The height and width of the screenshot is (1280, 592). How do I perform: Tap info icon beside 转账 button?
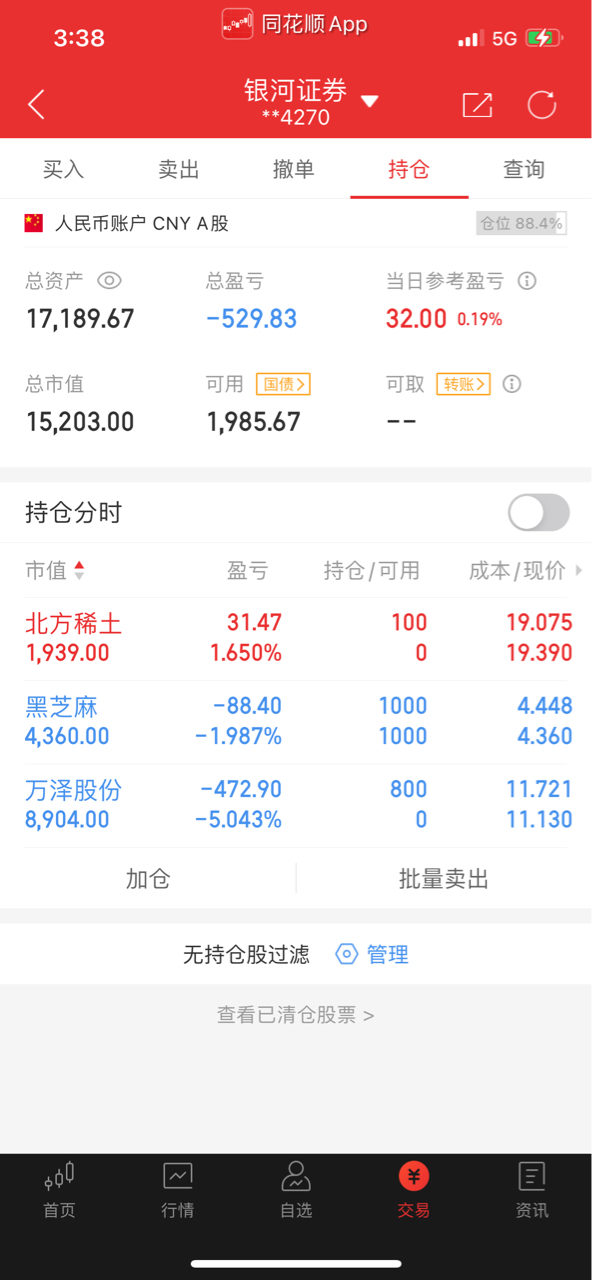click(512, 384)
